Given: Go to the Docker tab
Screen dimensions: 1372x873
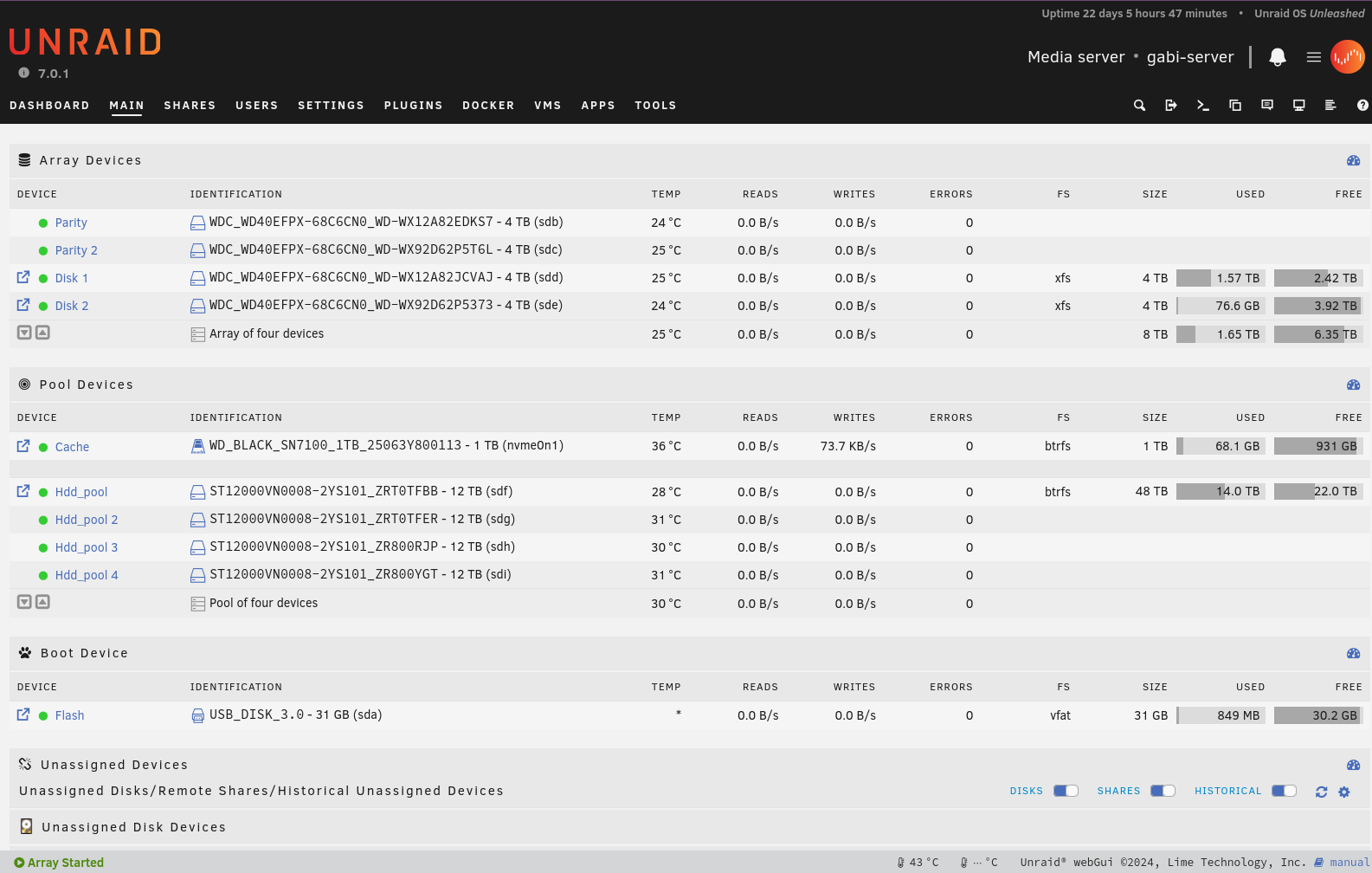Looking at the screenshot, I should point(488,106).
